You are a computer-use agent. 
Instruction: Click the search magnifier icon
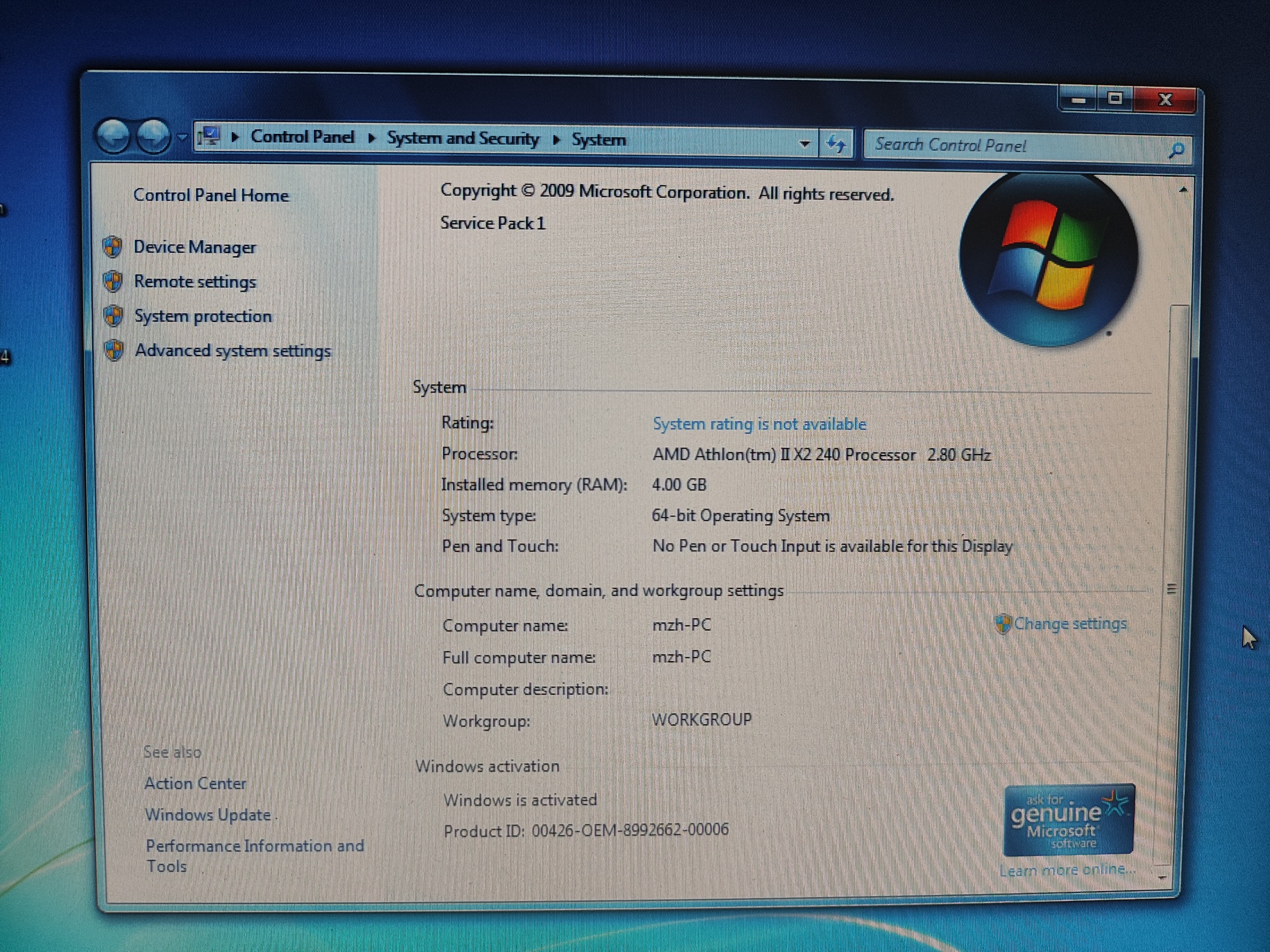click(1176, 150)
